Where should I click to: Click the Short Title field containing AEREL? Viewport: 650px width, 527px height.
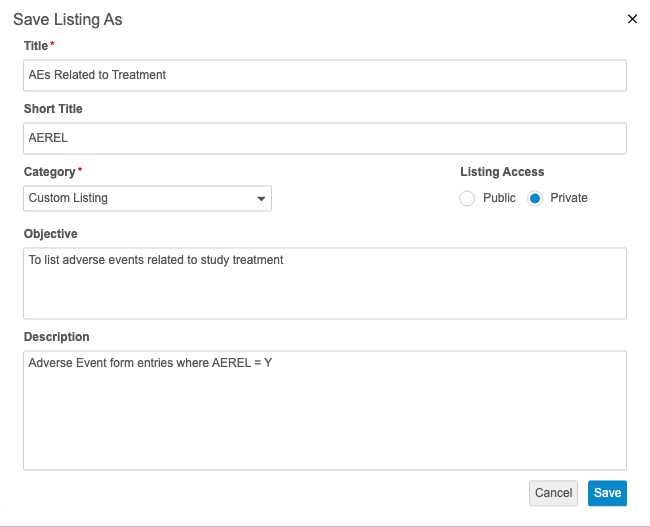coord(324,138)
